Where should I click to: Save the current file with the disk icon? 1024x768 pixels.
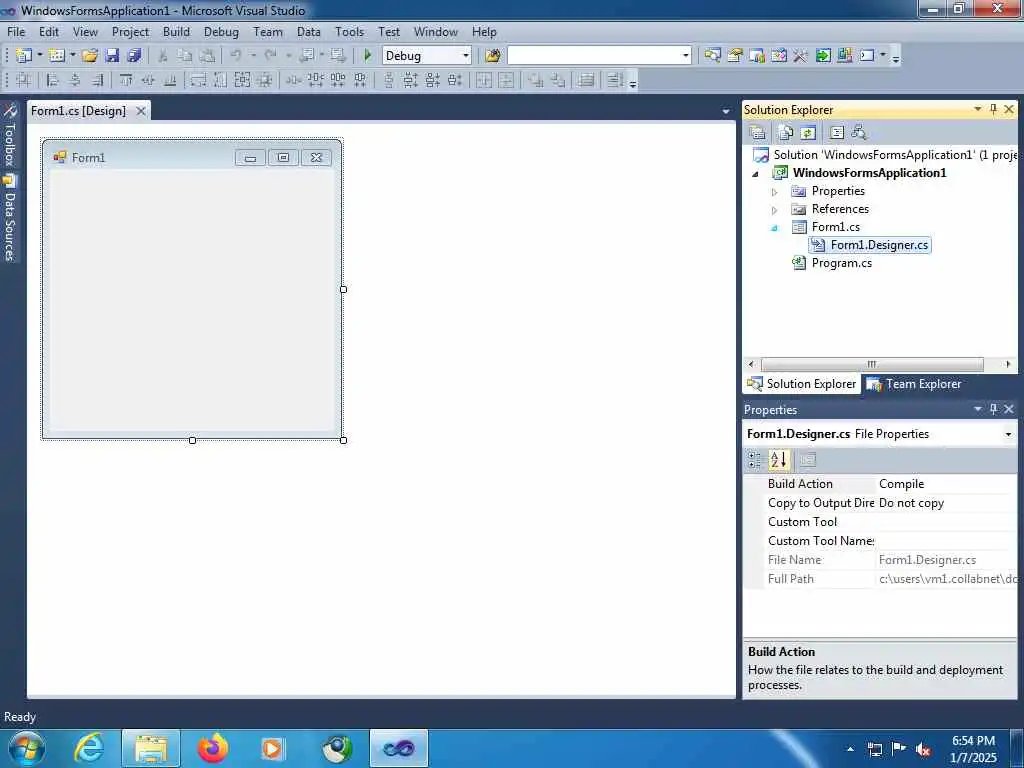click(112, 56)
